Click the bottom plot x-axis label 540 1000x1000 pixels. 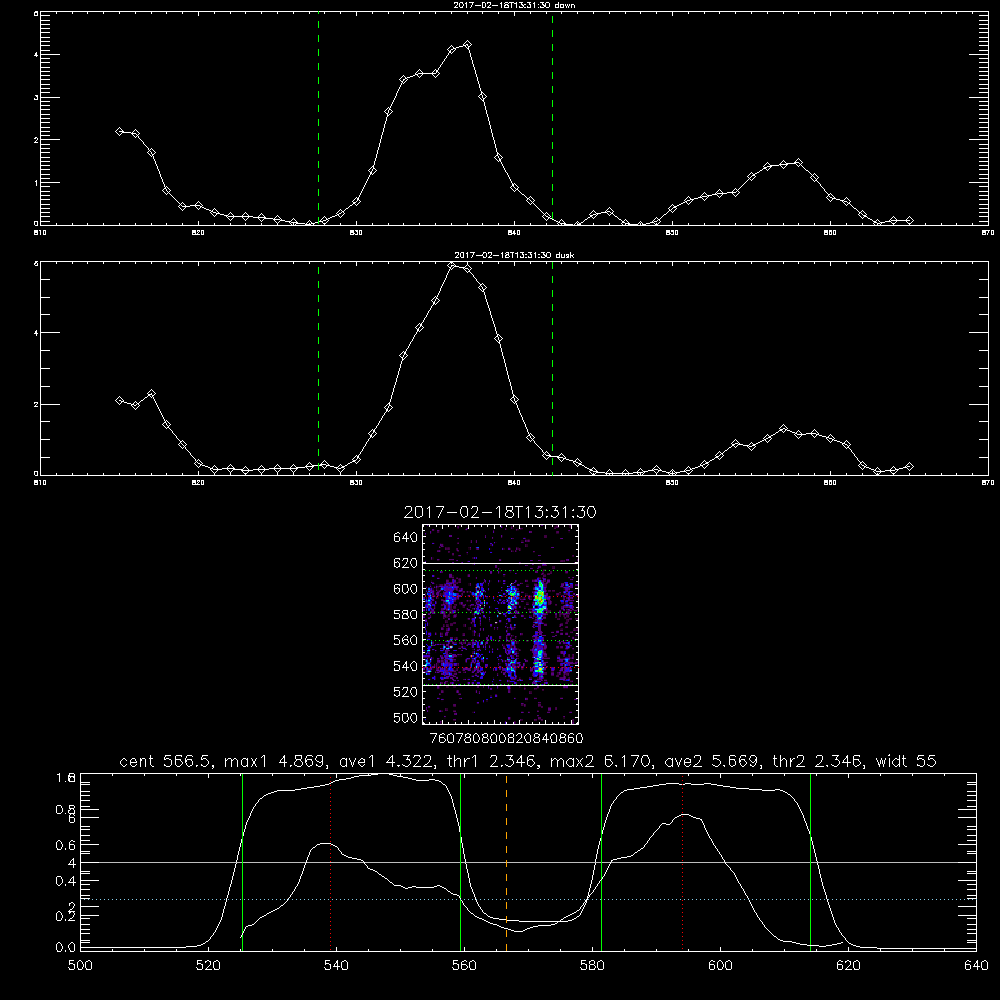(336, 966)
